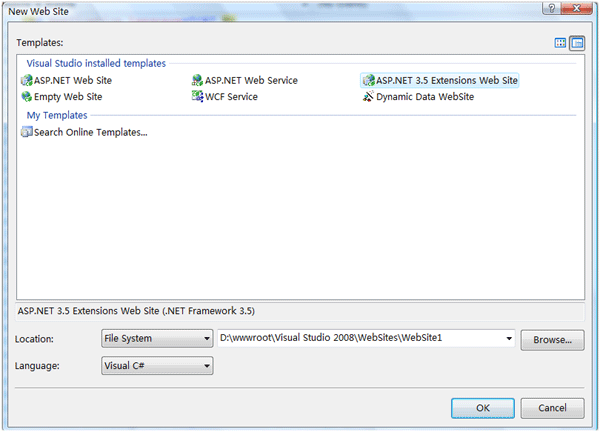
Task: Select the WCF Service template icon
Action: 197,96
